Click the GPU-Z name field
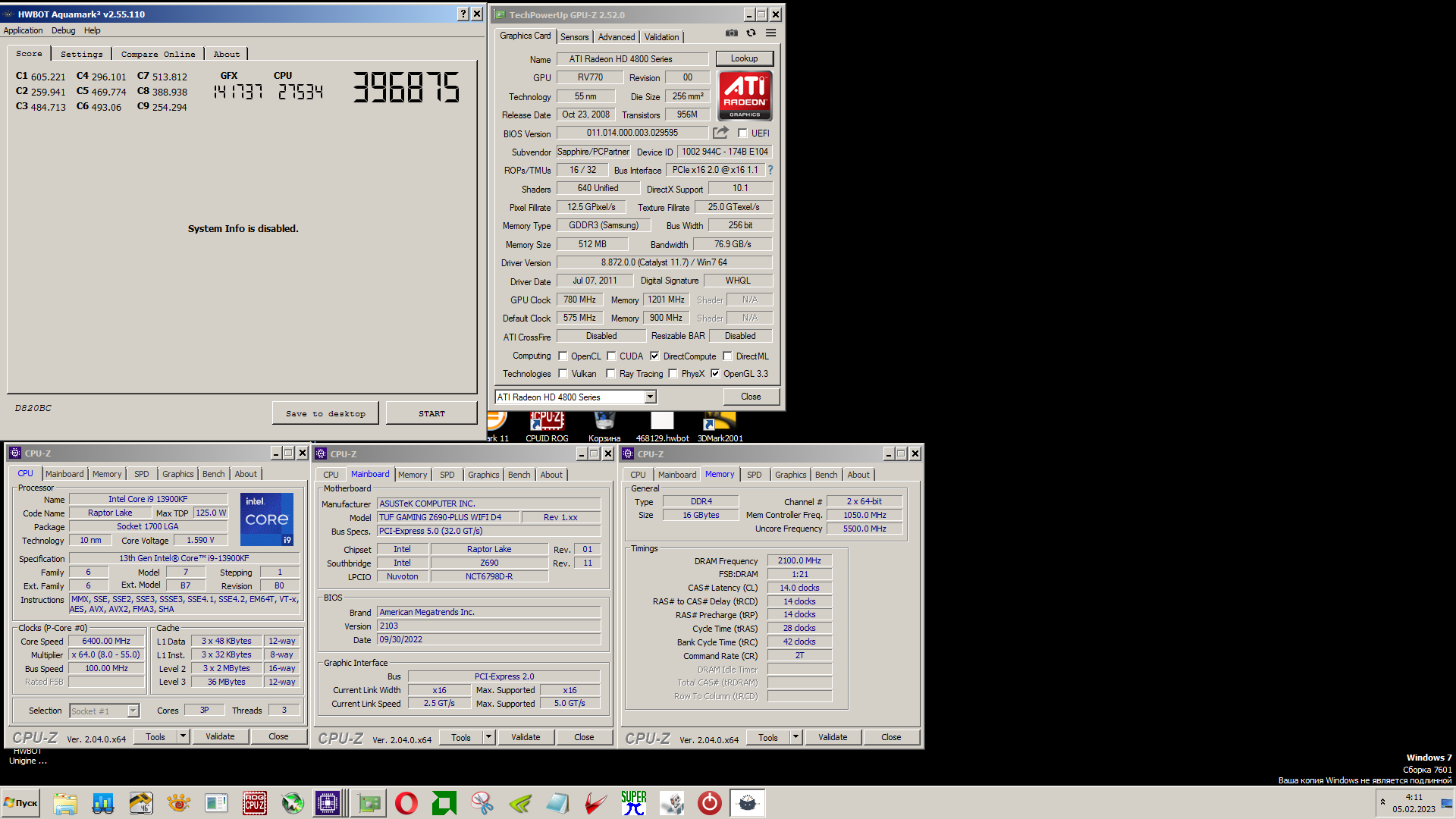 pyautogui.click(x=632, y=59)
